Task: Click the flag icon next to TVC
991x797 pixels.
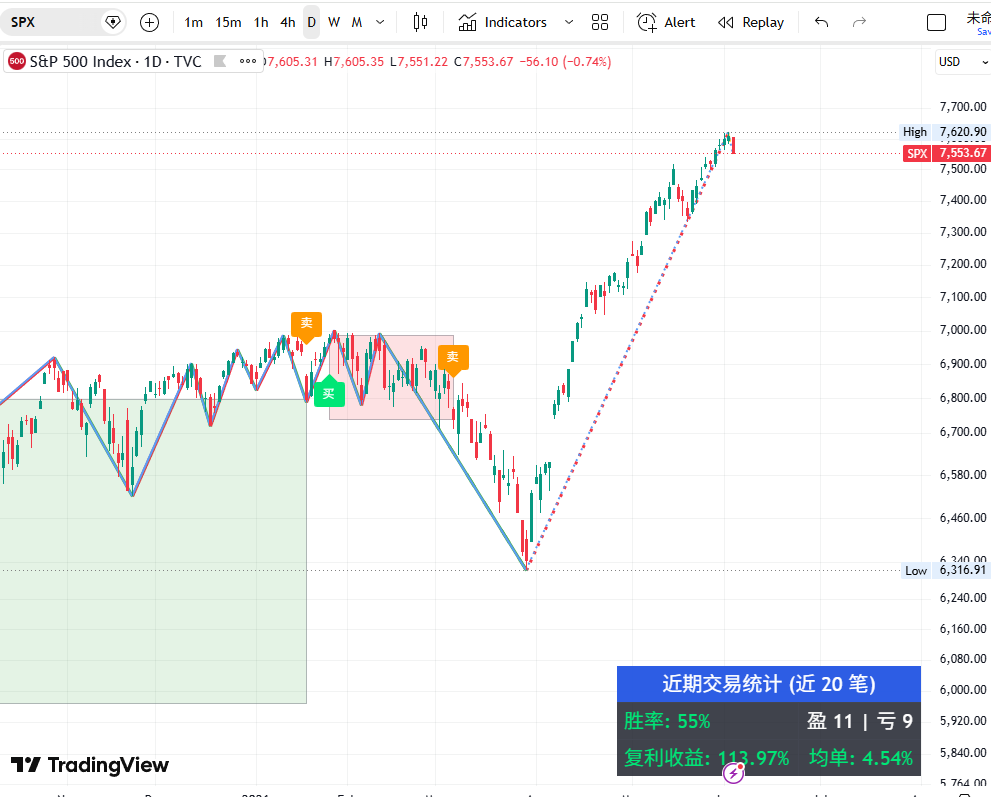Action: [x=220, y=61]
